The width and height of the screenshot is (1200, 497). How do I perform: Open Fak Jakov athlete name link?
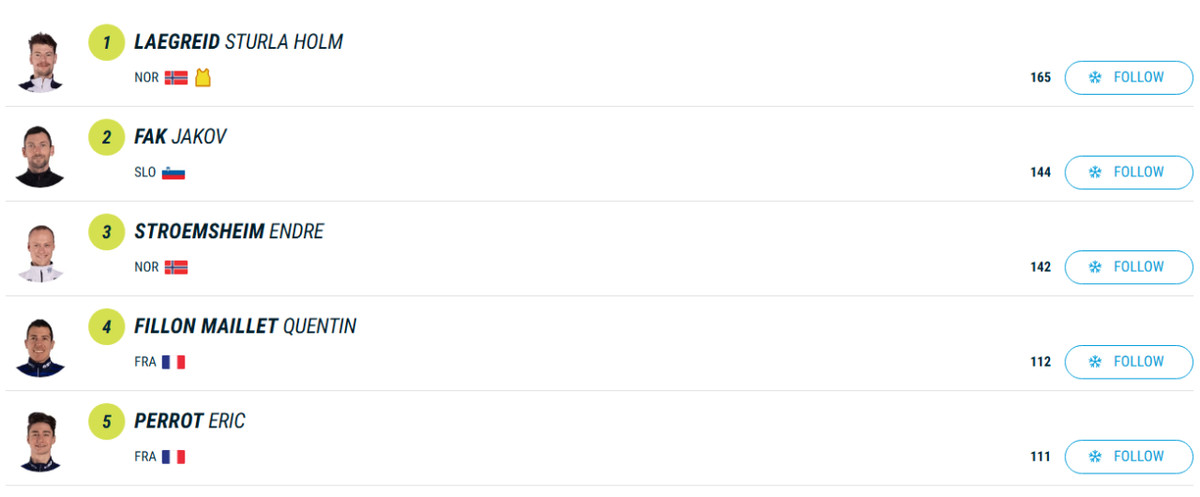point(180,137)
